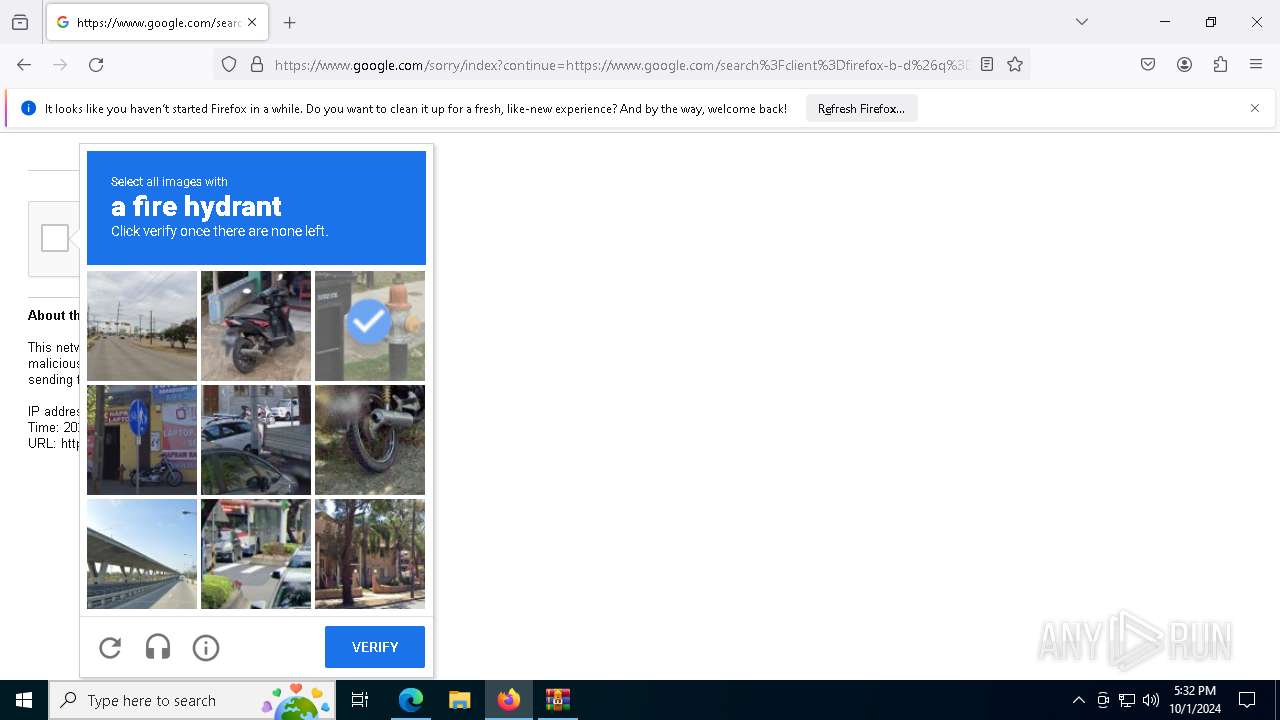Open the tracking protection shield icon
This screenshot has width=1280, height=720.
click(229, 65)
